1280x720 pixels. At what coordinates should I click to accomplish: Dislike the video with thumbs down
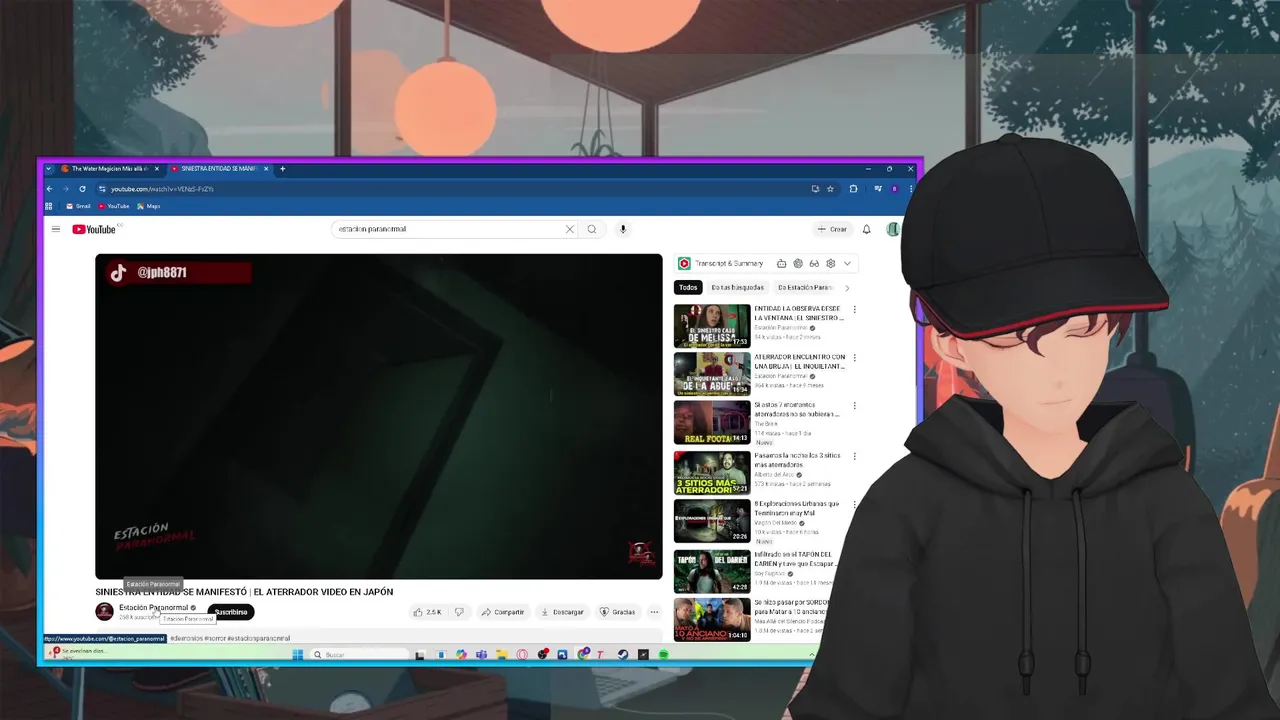pos(459,612)
